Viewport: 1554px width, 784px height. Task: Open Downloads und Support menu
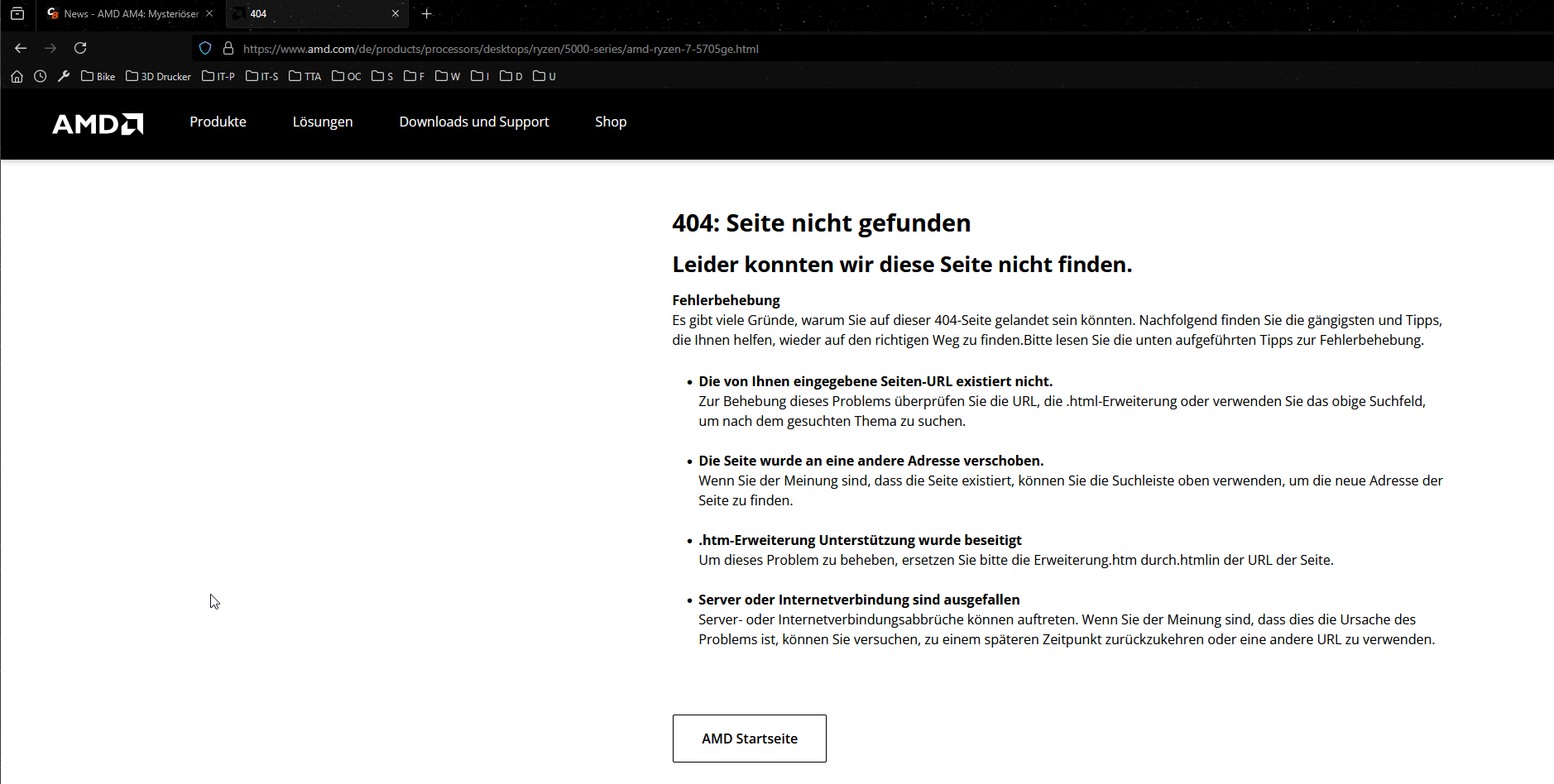(474, 122)
